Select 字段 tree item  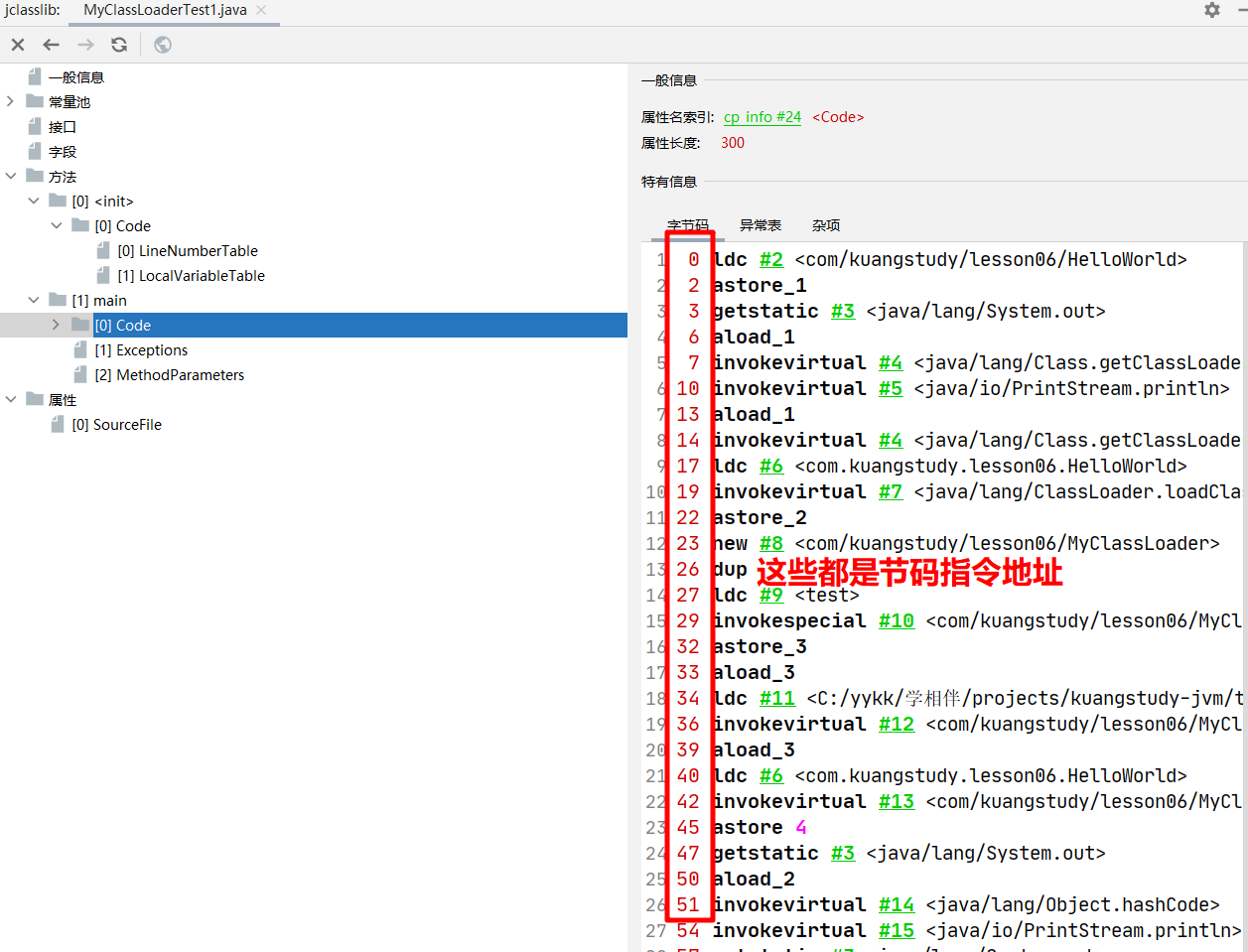63,151
